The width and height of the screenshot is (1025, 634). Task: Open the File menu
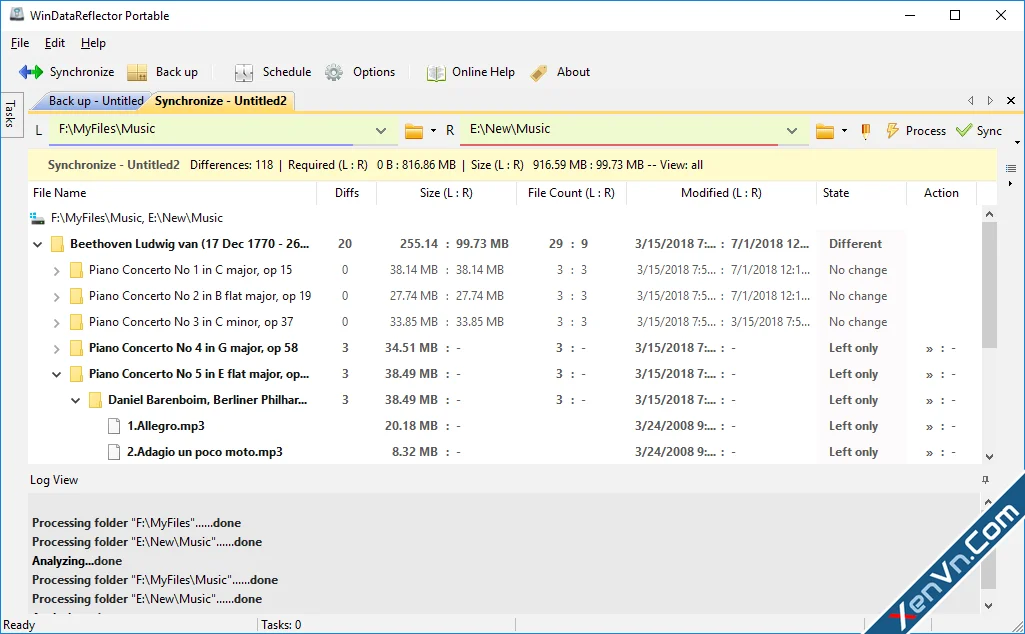coord(20,43)
